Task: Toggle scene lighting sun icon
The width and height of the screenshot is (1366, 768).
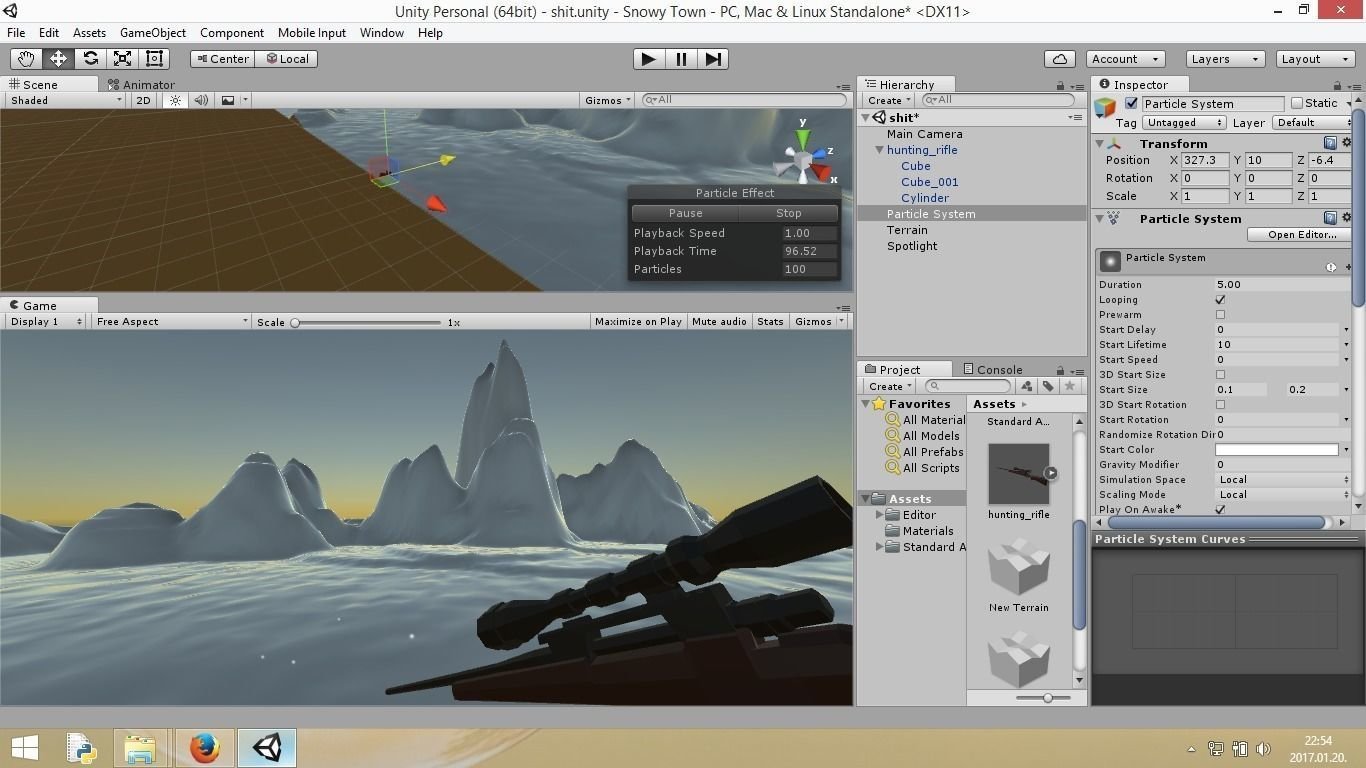Action: click(x=176, y=100)
